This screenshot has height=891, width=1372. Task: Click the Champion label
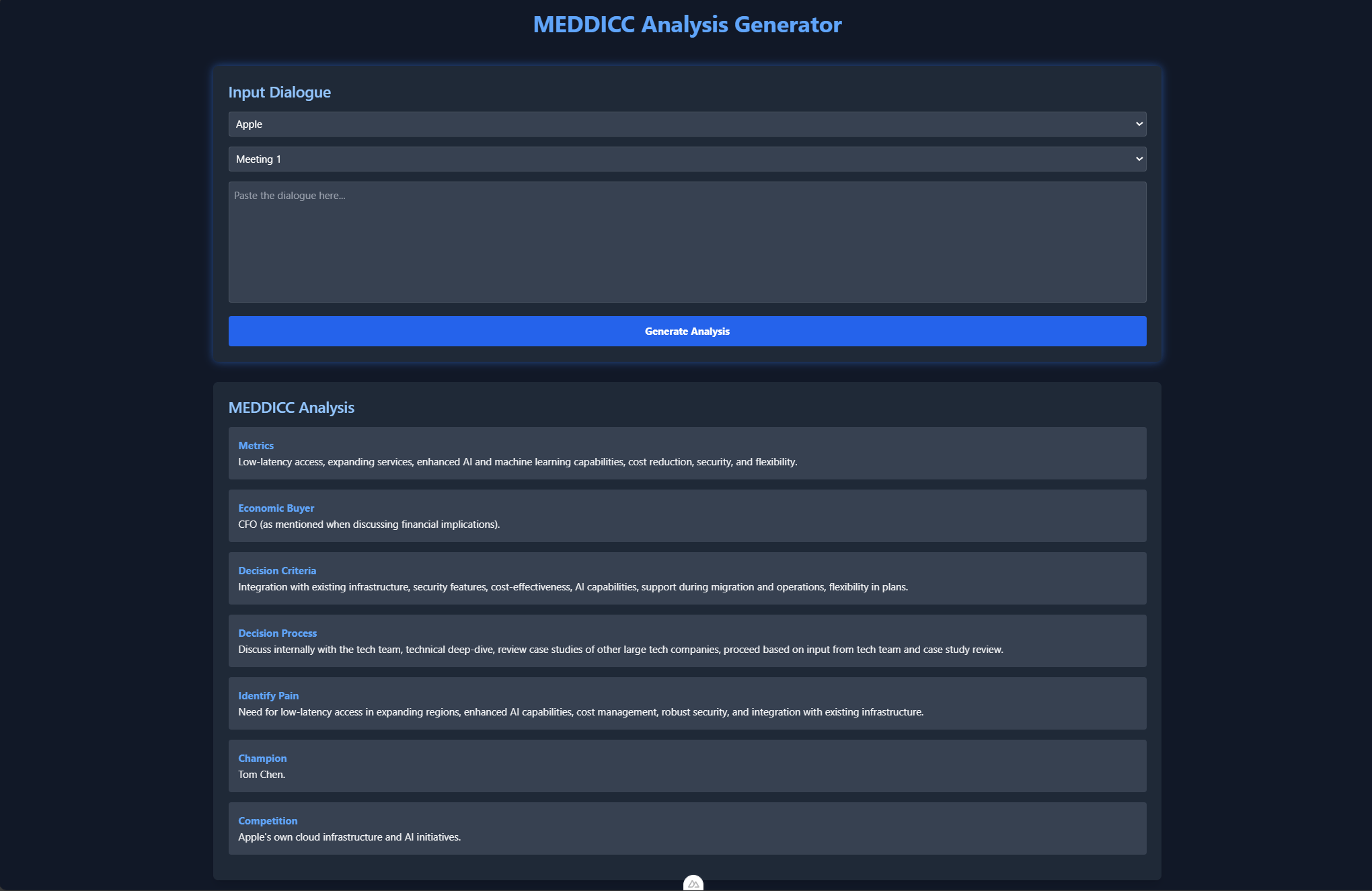coord(262,759)
